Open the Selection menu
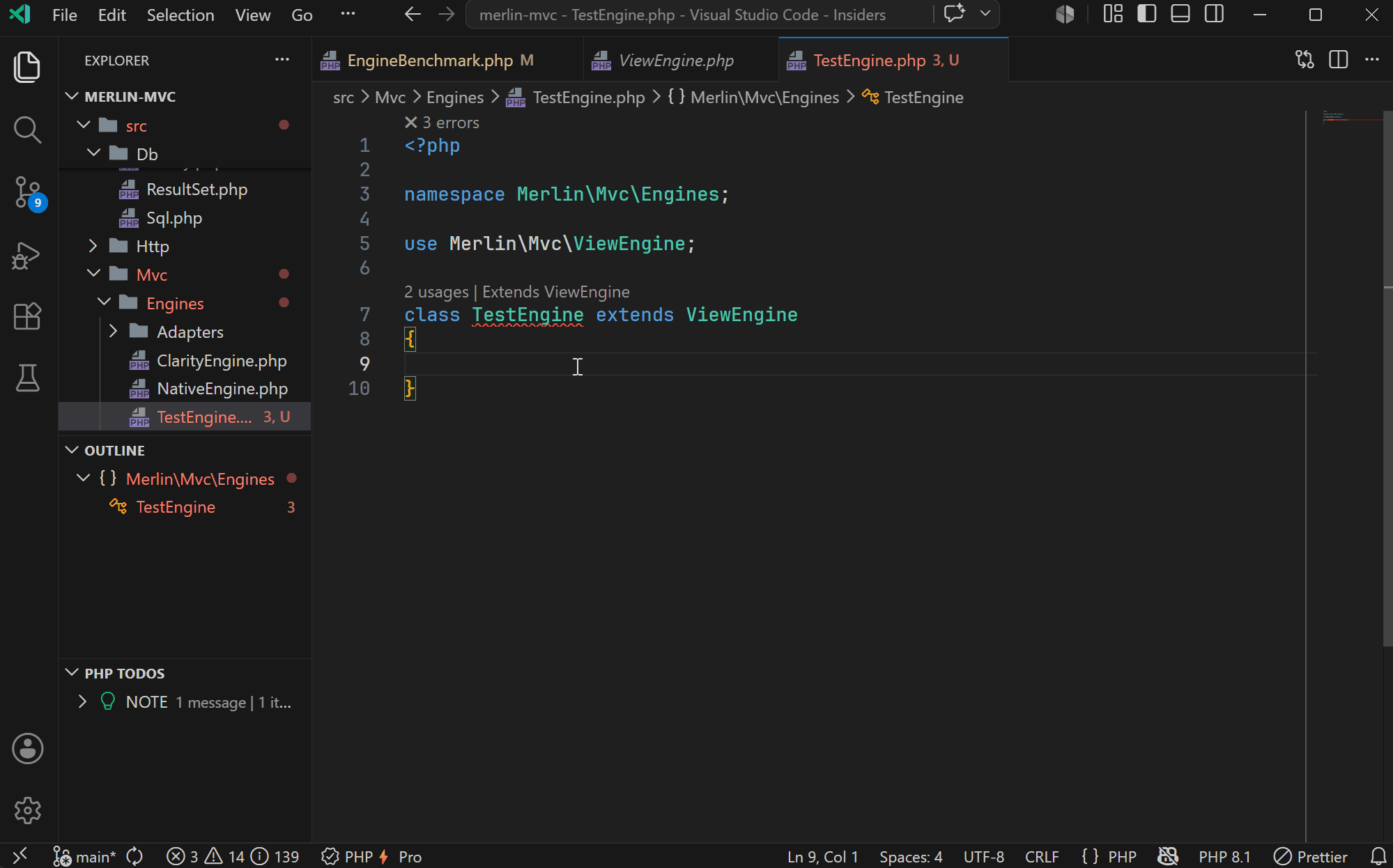The image size is (1393, 868). click(x=180, y=15)
